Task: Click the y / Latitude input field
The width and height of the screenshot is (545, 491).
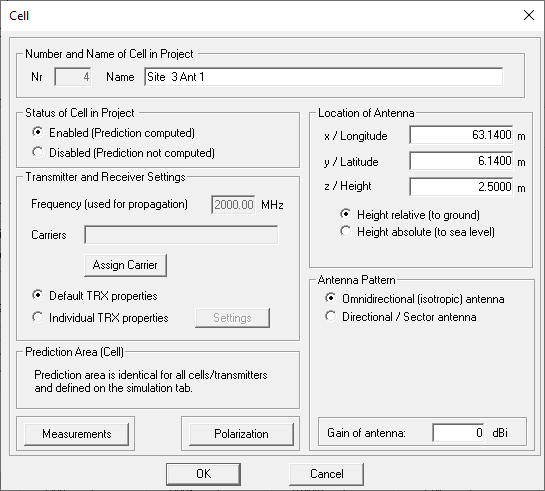Action: (x=461, y=161)
